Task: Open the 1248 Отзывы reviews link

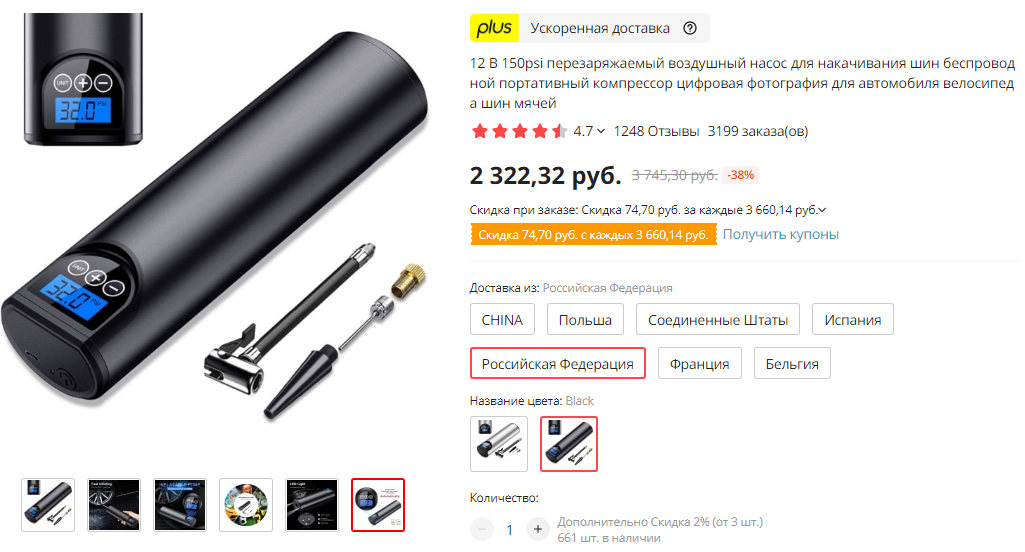Action: (656, 131)
